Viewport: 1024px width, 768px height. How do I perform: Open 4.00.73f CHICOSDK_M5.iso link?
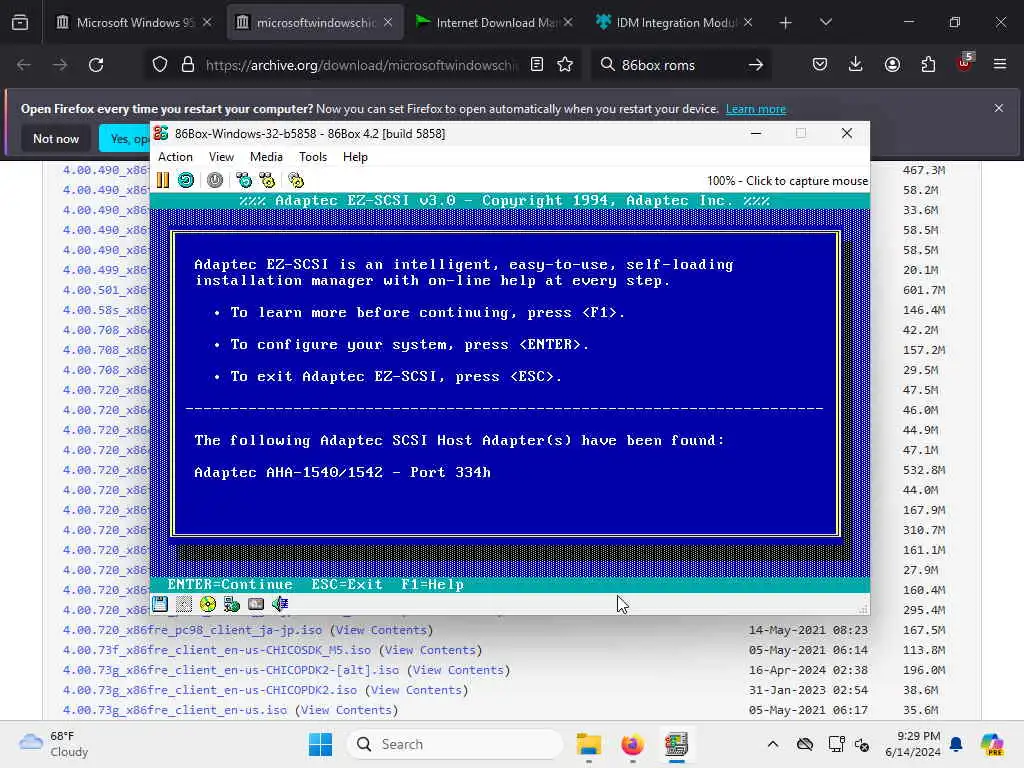click(x=217, y=650)
